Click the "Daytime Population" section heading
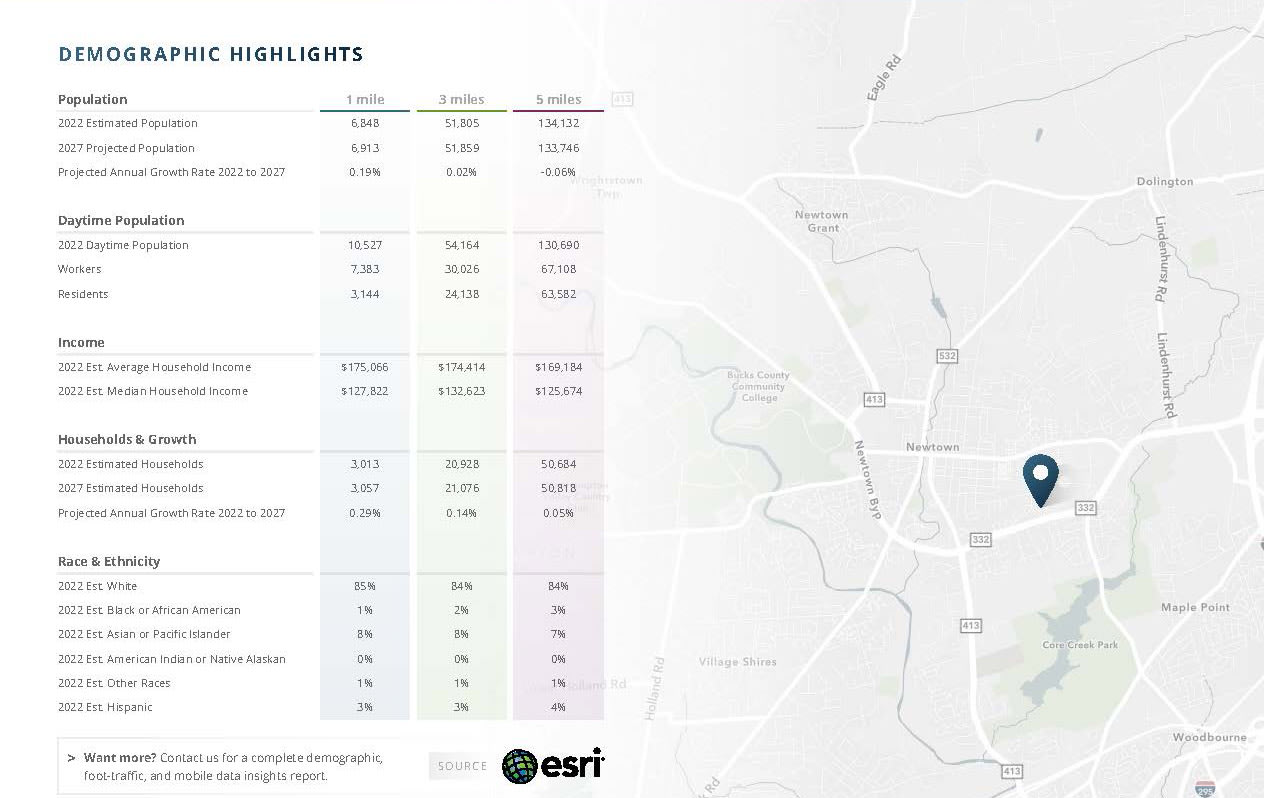 point(121,220)
